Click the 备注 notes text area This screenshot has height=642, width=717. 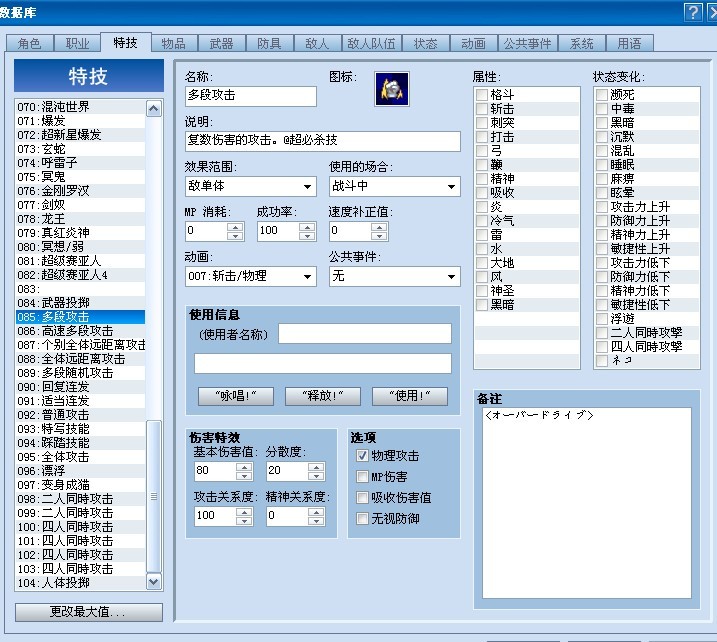(587, 503)
